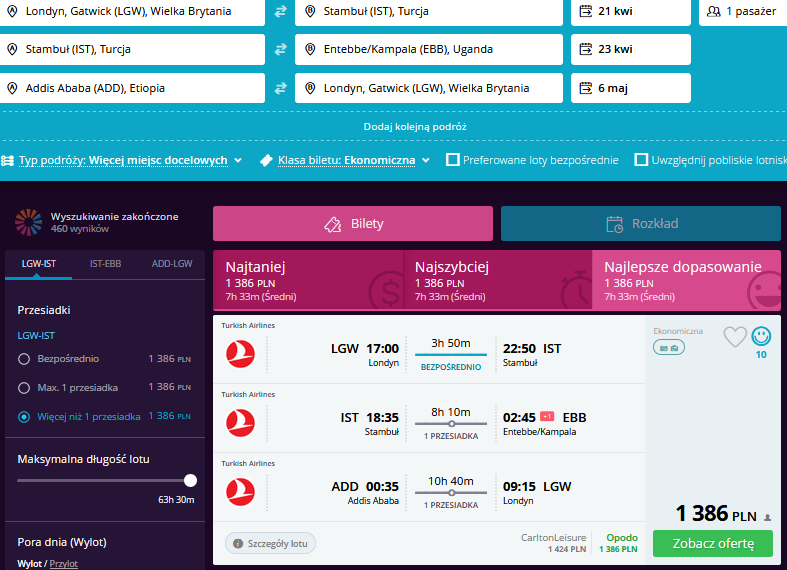Open the 21 kwi date picker
Image resolution: width=787 pixels, height=570 pixels.
(631, 12)
